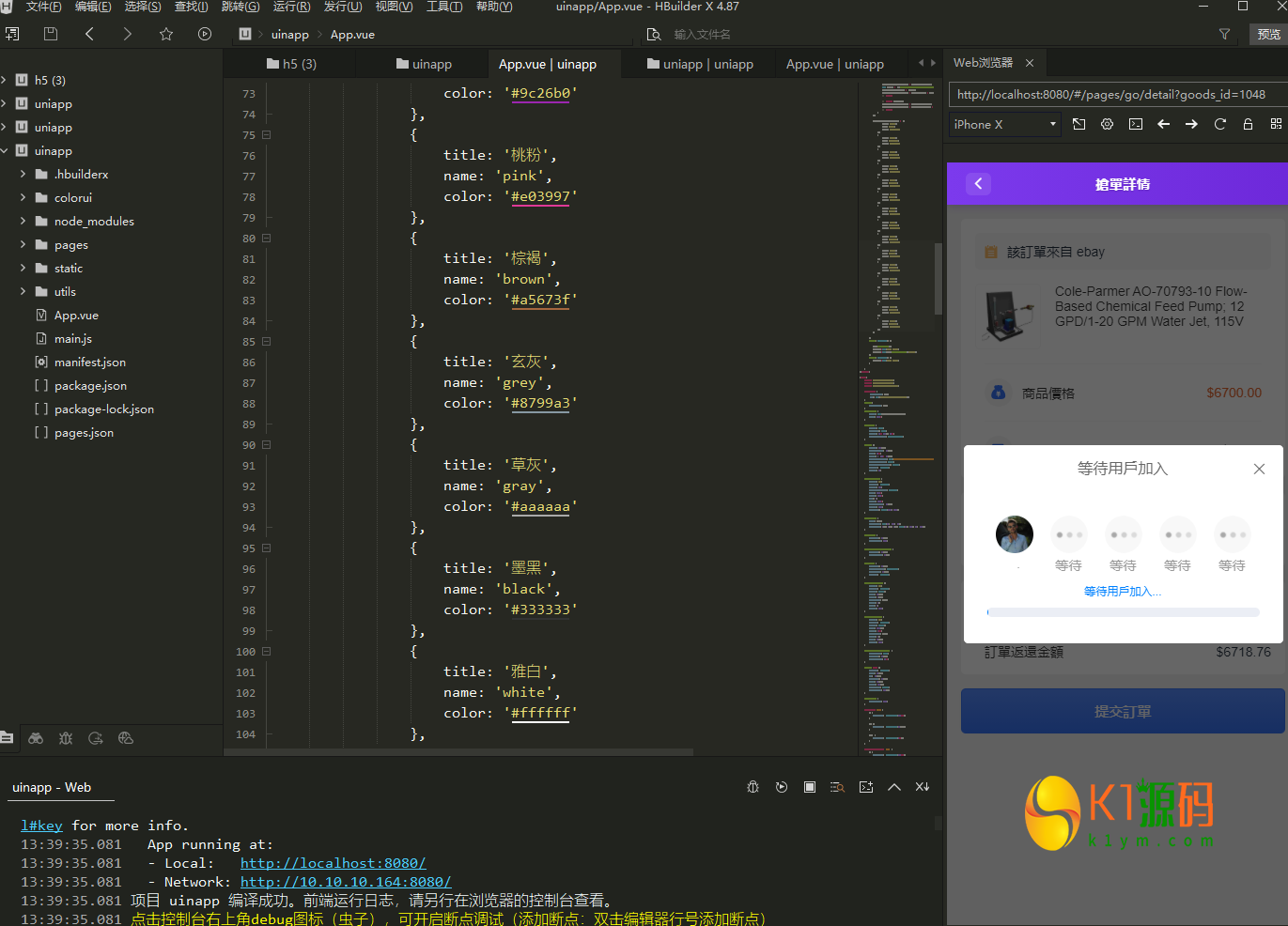The image size is (1288, 926).
Task: Expand the node_modules folder
Action: coord(23,221)
